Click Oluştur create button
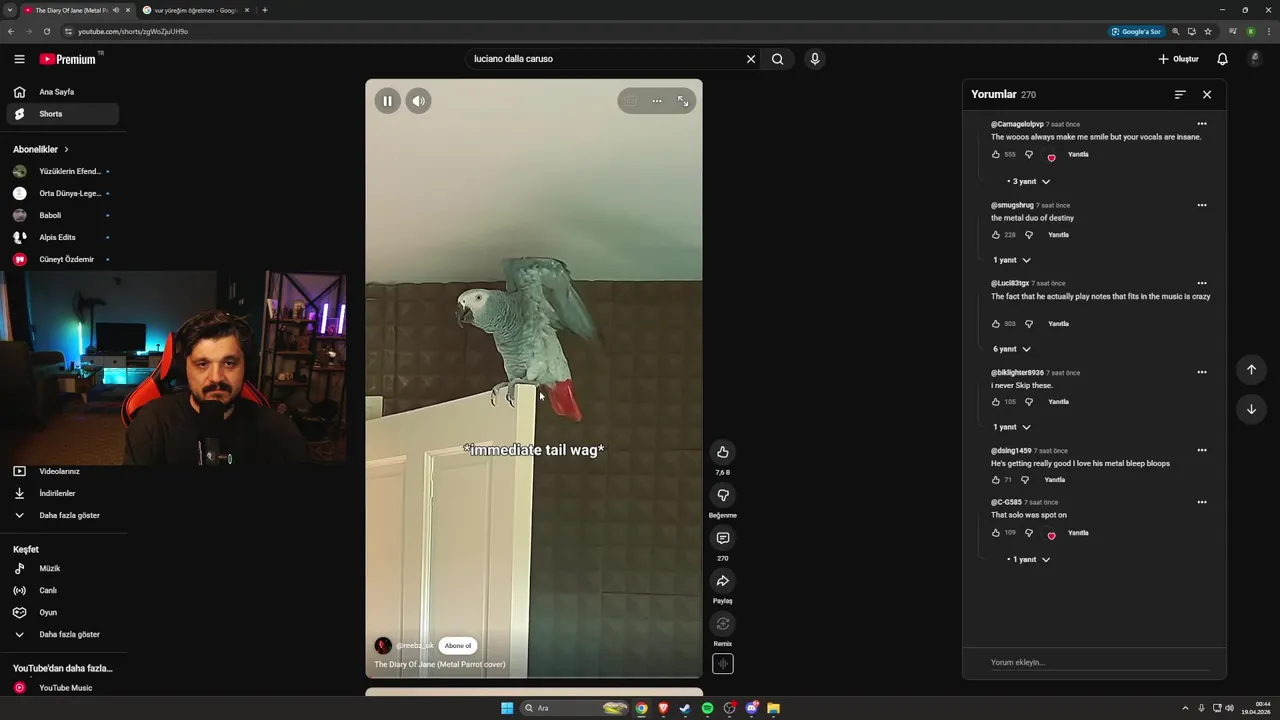Image resolution: width=1280 pixels, height=720 pixels. (1178, 59)
